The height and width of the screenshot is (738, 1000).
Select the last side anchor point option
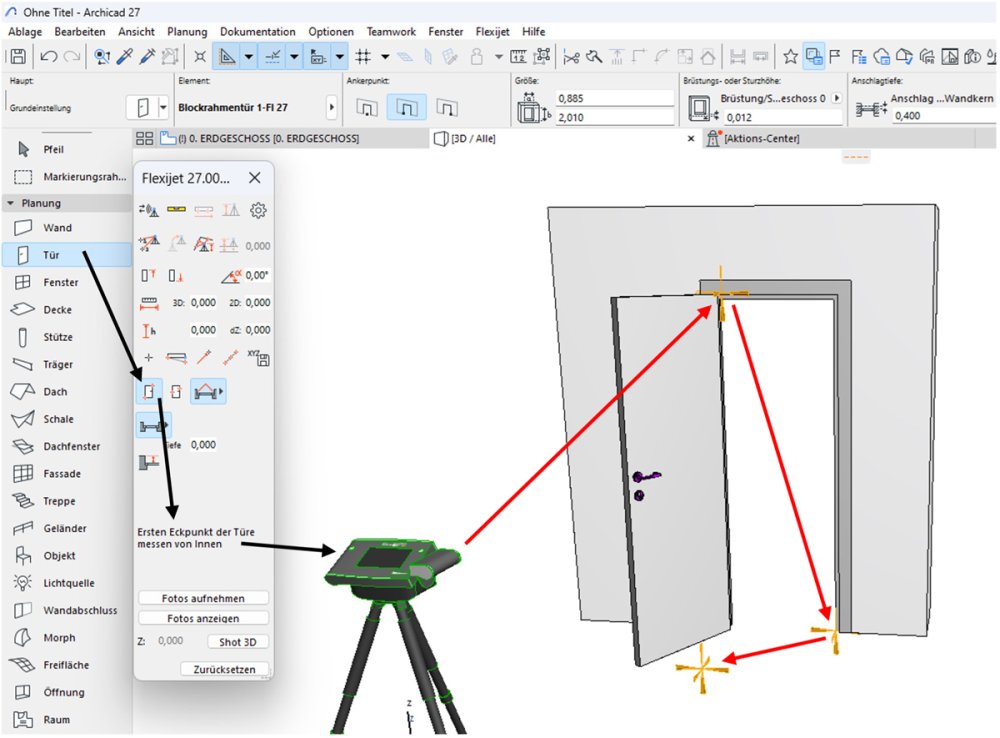tap(446, 108)
